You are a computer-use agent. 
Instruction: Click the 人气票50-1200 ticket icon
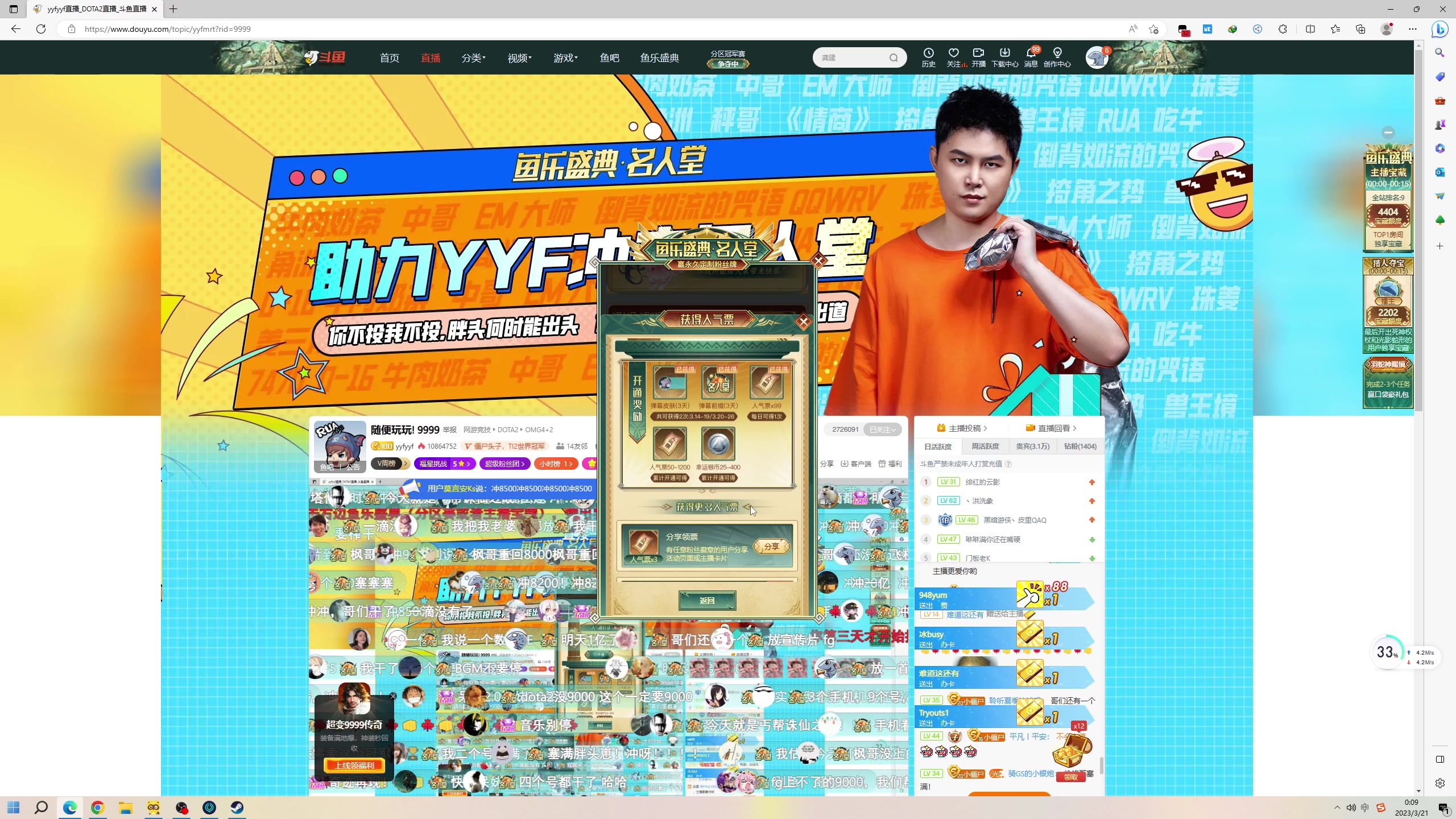click(669, 444)
